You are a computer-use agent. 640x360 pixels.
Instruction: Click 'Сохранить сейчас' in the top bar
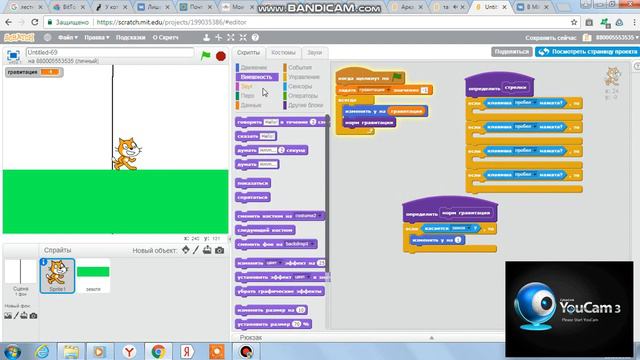click(551, 38)
